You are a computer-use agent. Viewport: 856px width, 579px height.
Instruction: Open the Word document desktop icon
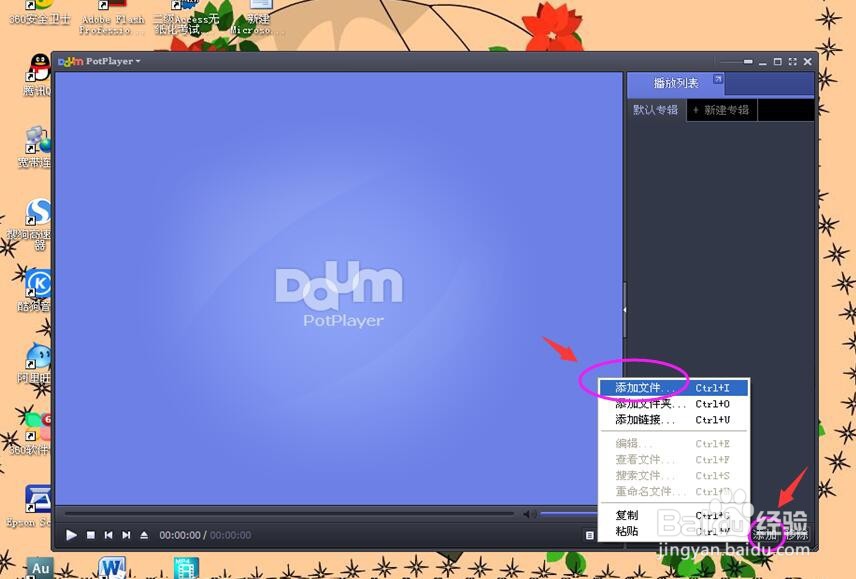coord(112,568)
